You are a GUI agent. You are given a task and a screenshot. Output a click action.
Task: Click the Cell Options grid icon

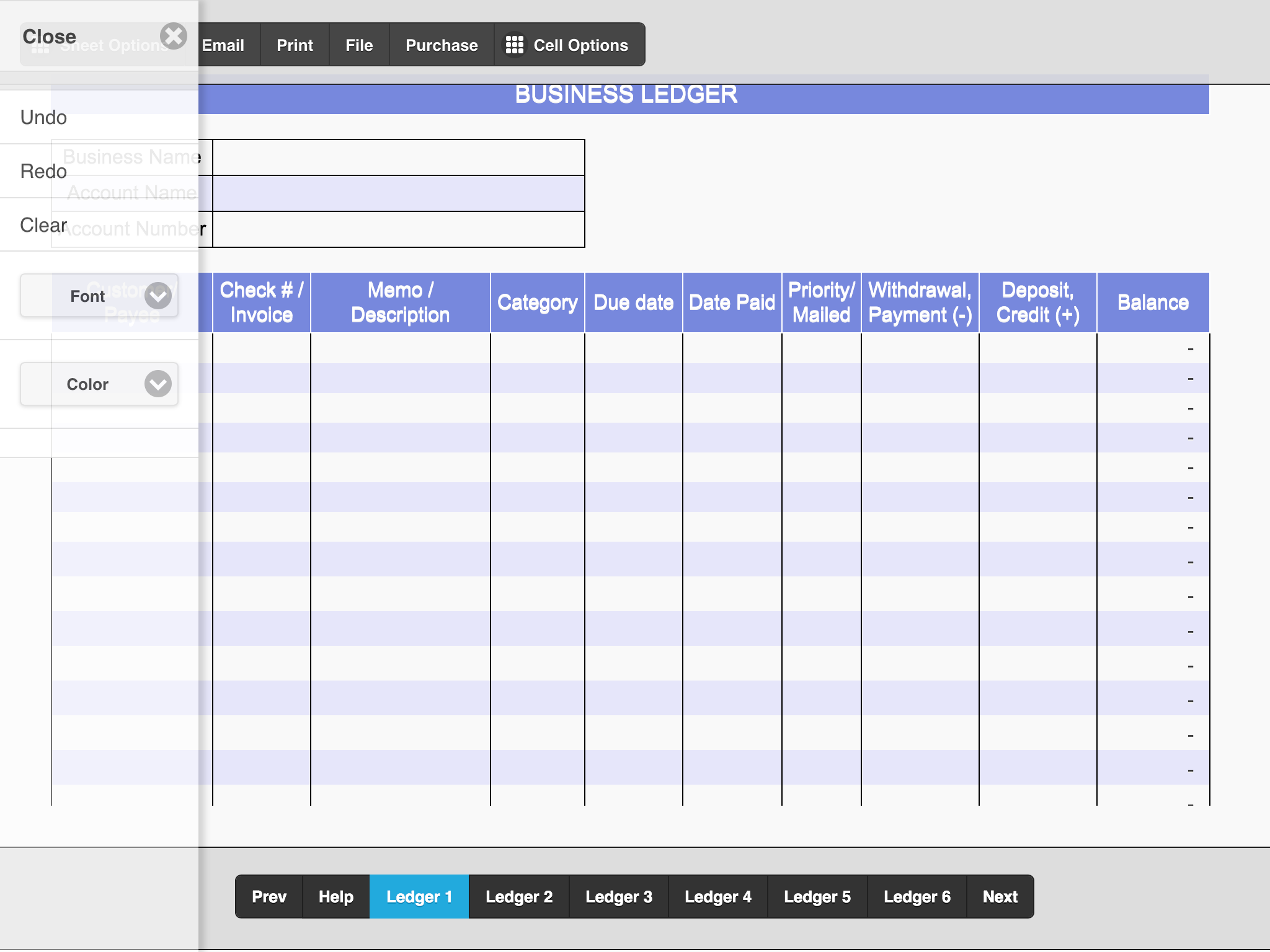click(x=515, y=45)
